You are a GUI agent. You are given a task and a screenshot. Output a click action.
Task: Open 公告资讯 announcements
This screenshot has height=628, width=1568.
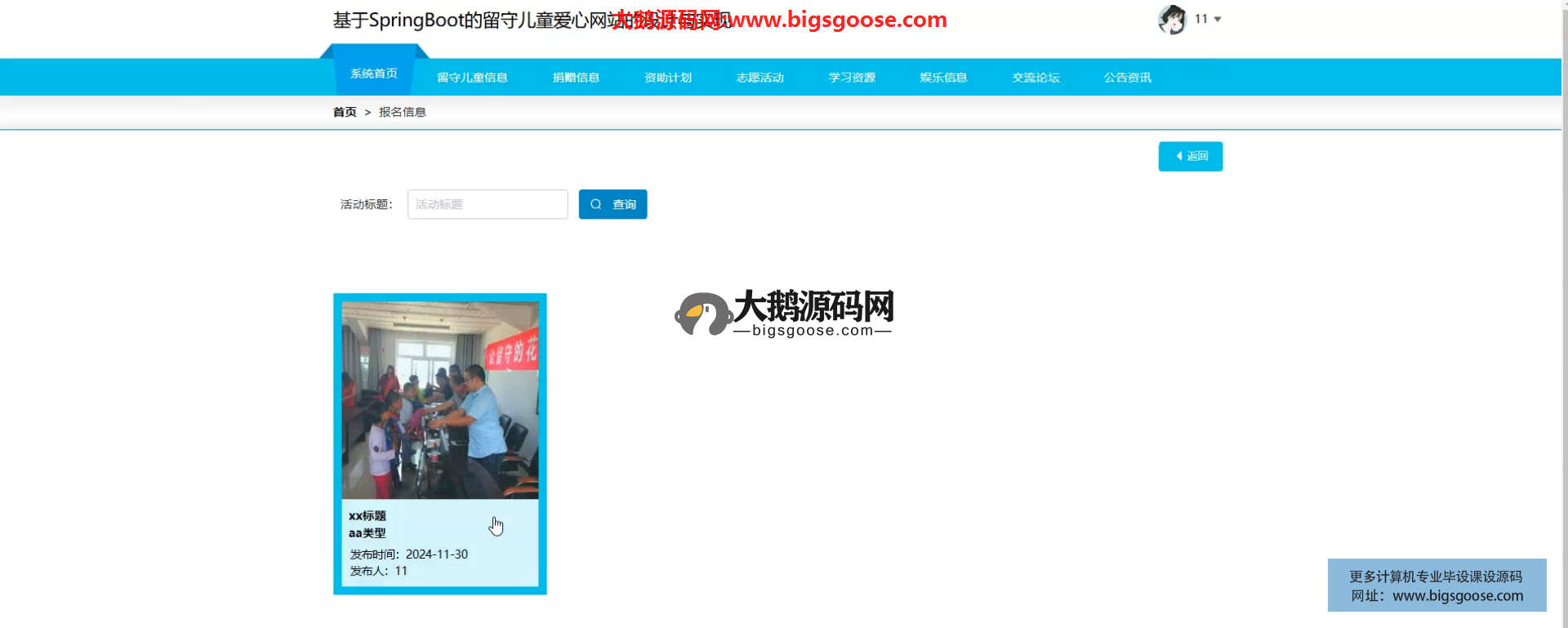click(x=1127, y=78)
